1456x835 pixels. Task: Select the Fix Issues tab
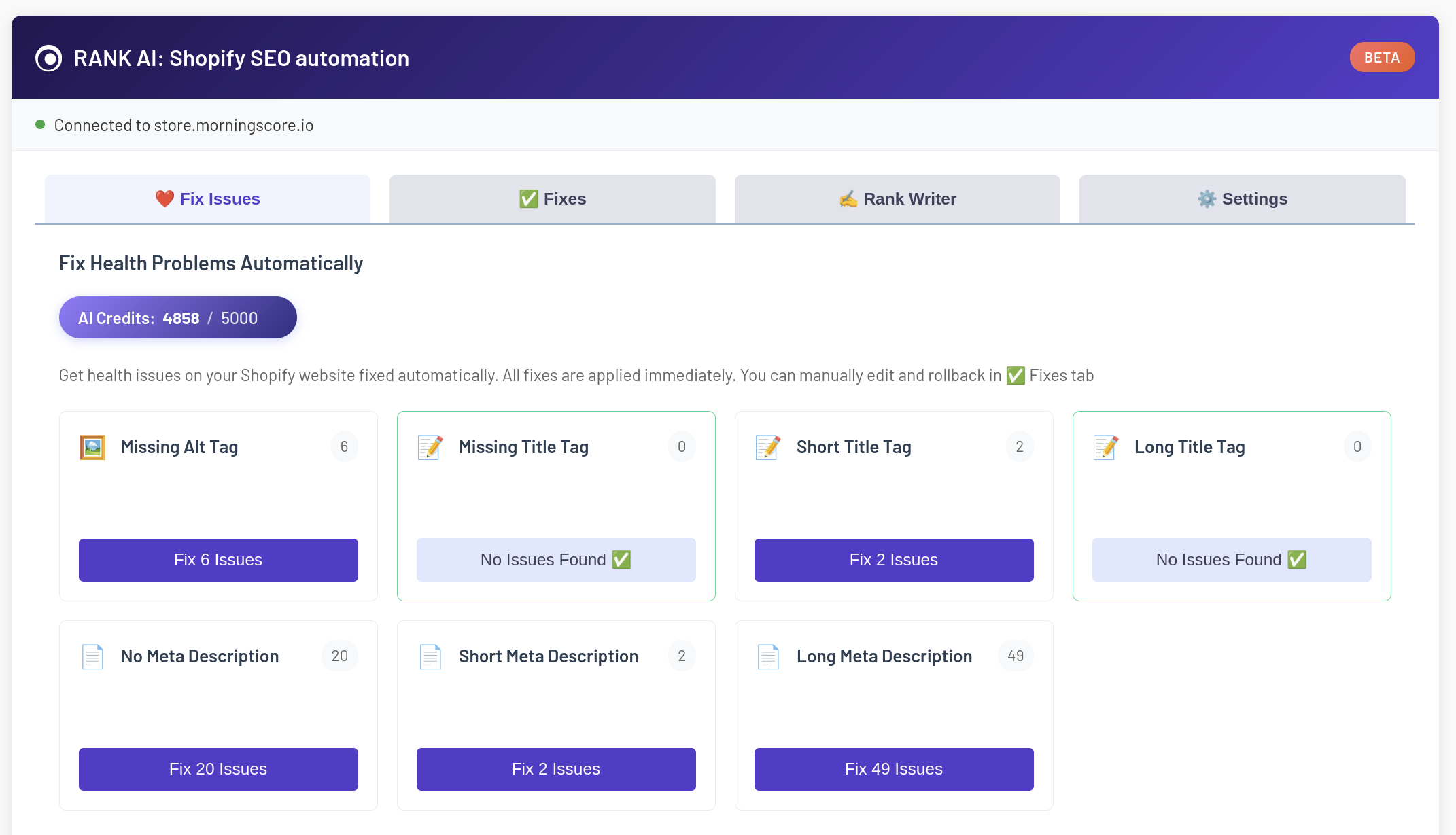[x=207, y=199]
